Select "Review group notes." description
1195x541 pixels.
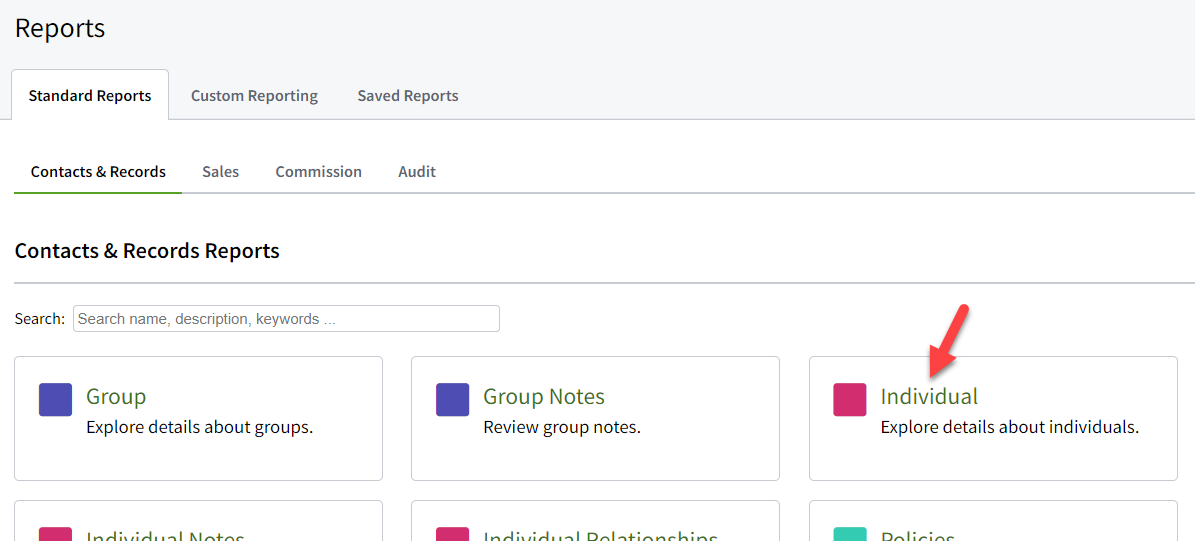tap(562, 427)
